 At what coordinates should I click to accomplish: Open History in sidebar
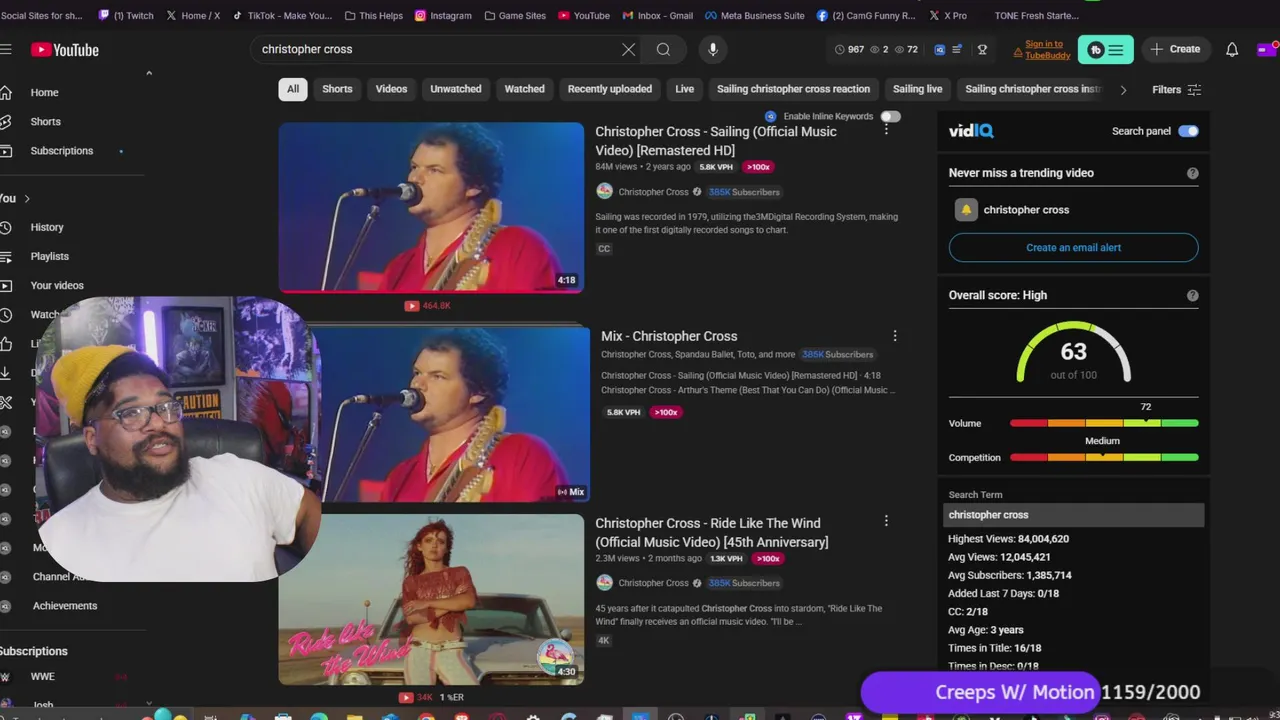tap(46, 227)
